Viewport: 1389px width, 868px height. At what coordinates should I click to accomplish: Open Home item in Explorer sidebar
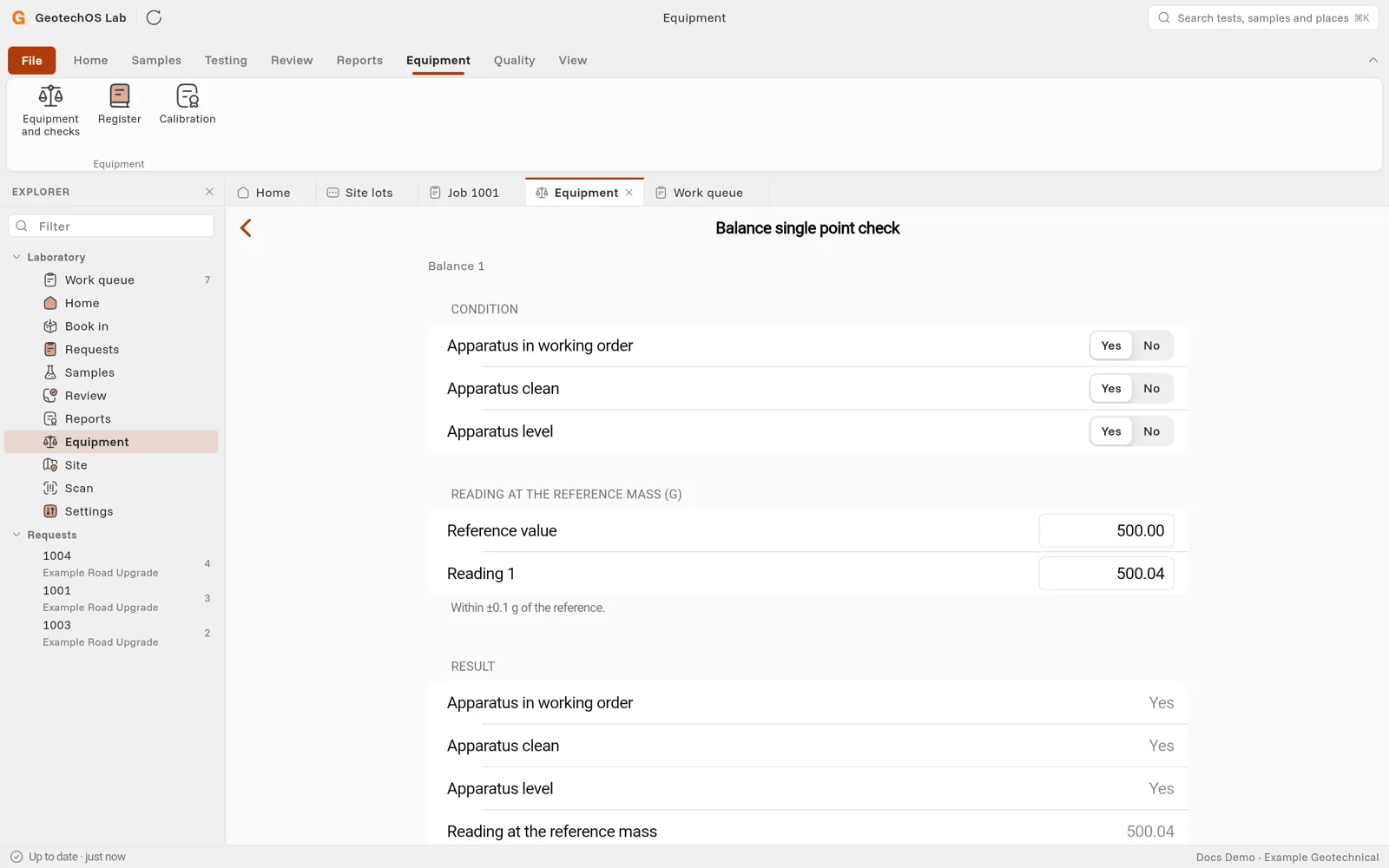pyautogui.click(x=111, y=303)
